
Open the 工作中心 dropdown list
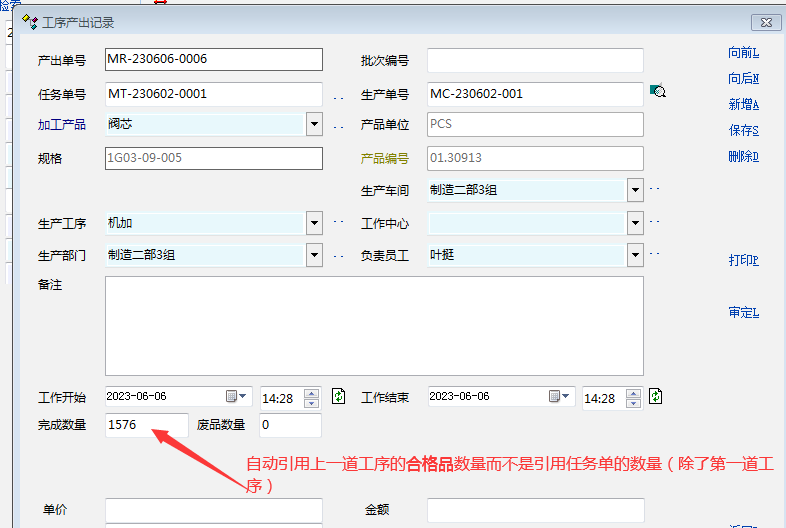[x=635, y=223]
